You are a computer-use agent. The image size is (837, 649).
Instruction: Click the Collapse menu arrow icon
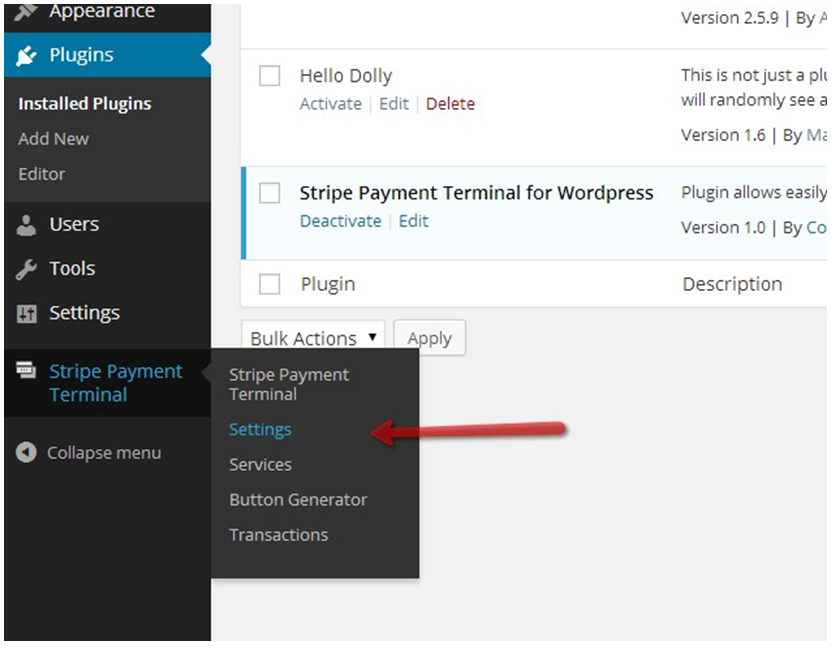tap(26, 453)
